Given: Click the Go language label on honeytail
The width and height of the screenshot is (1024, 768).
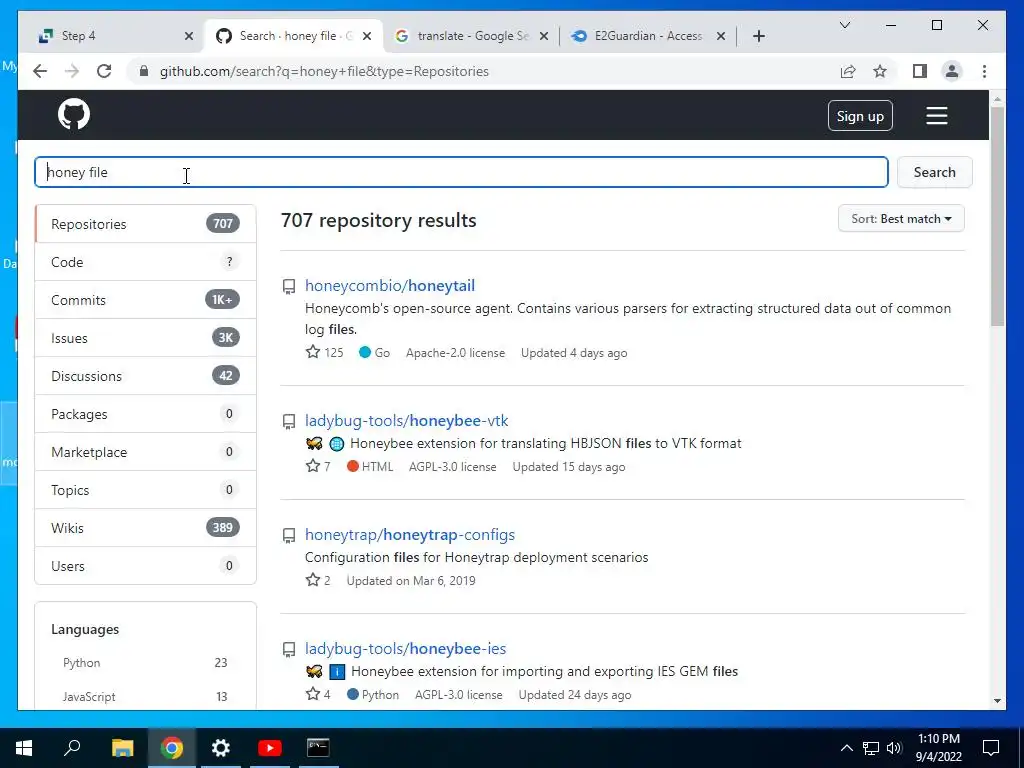Looking at the screenshot, I should point(375,353).
